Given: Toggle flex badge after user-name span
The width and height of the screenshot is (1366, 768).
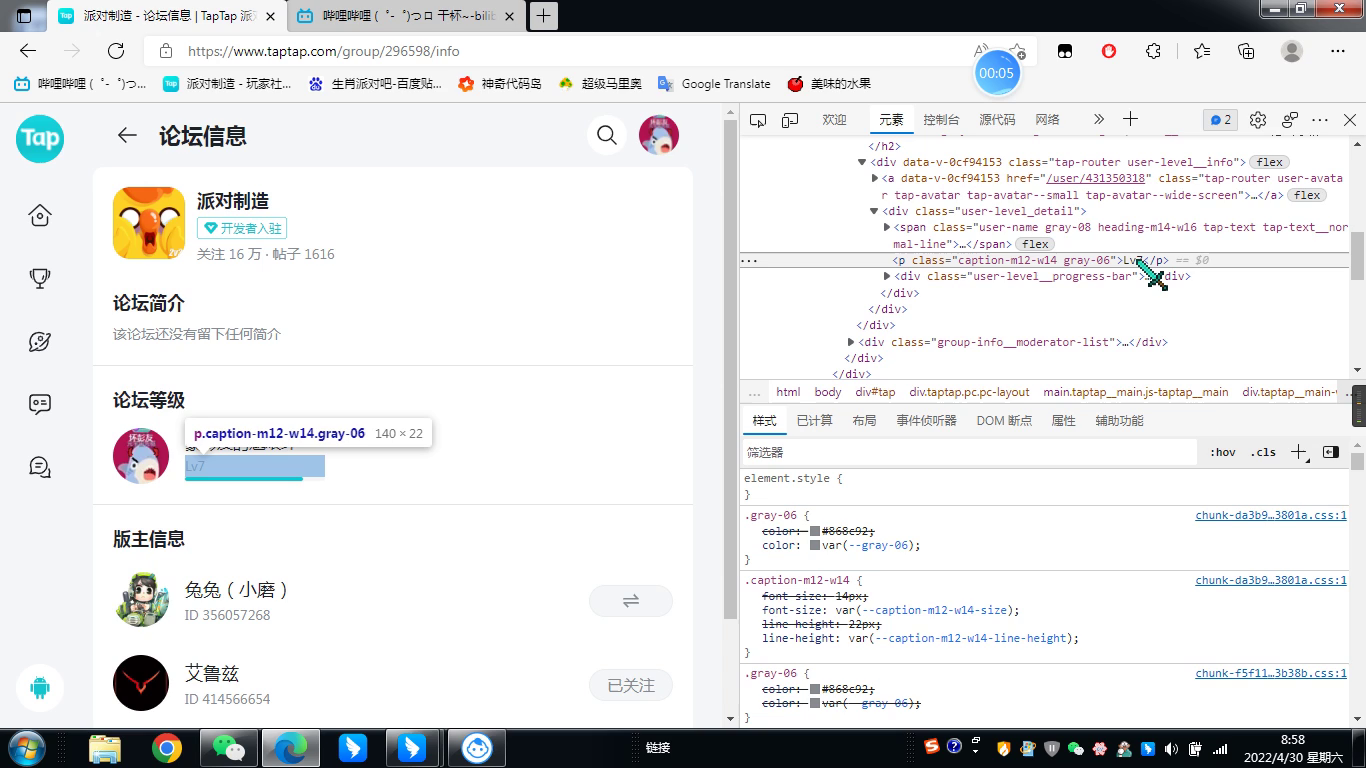Looking at the screenshot, I should click(x=1035, y=244).
